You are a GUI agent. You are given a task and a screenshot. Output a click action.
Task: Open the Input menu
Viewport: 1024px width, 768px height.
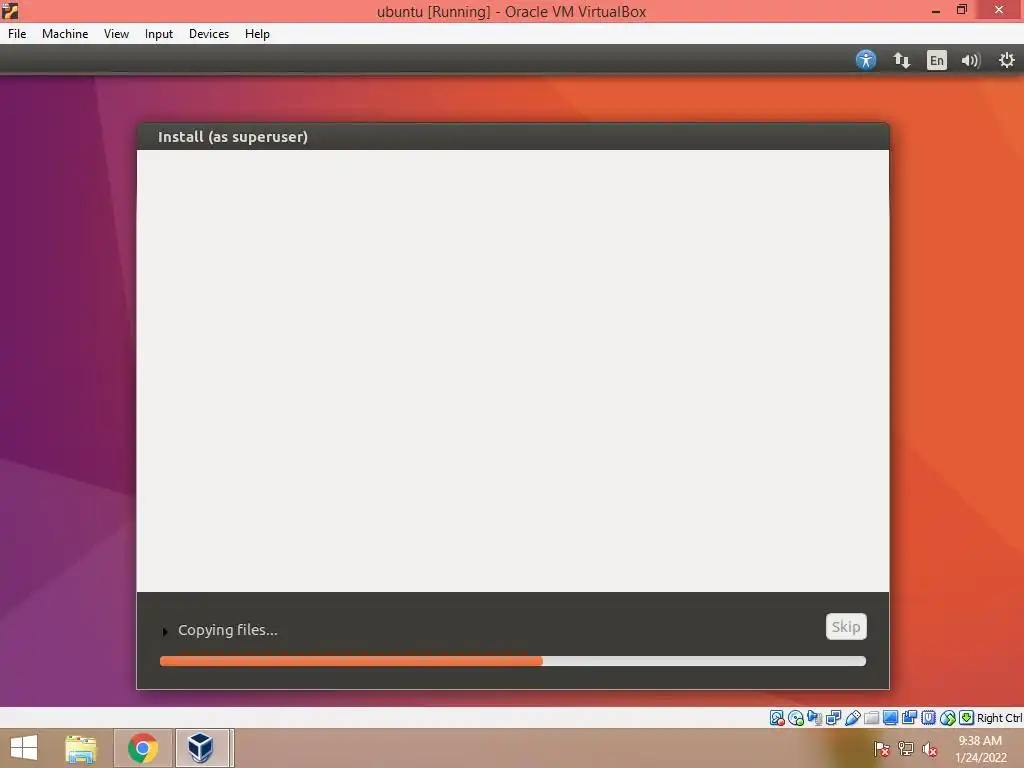point(159,34)
